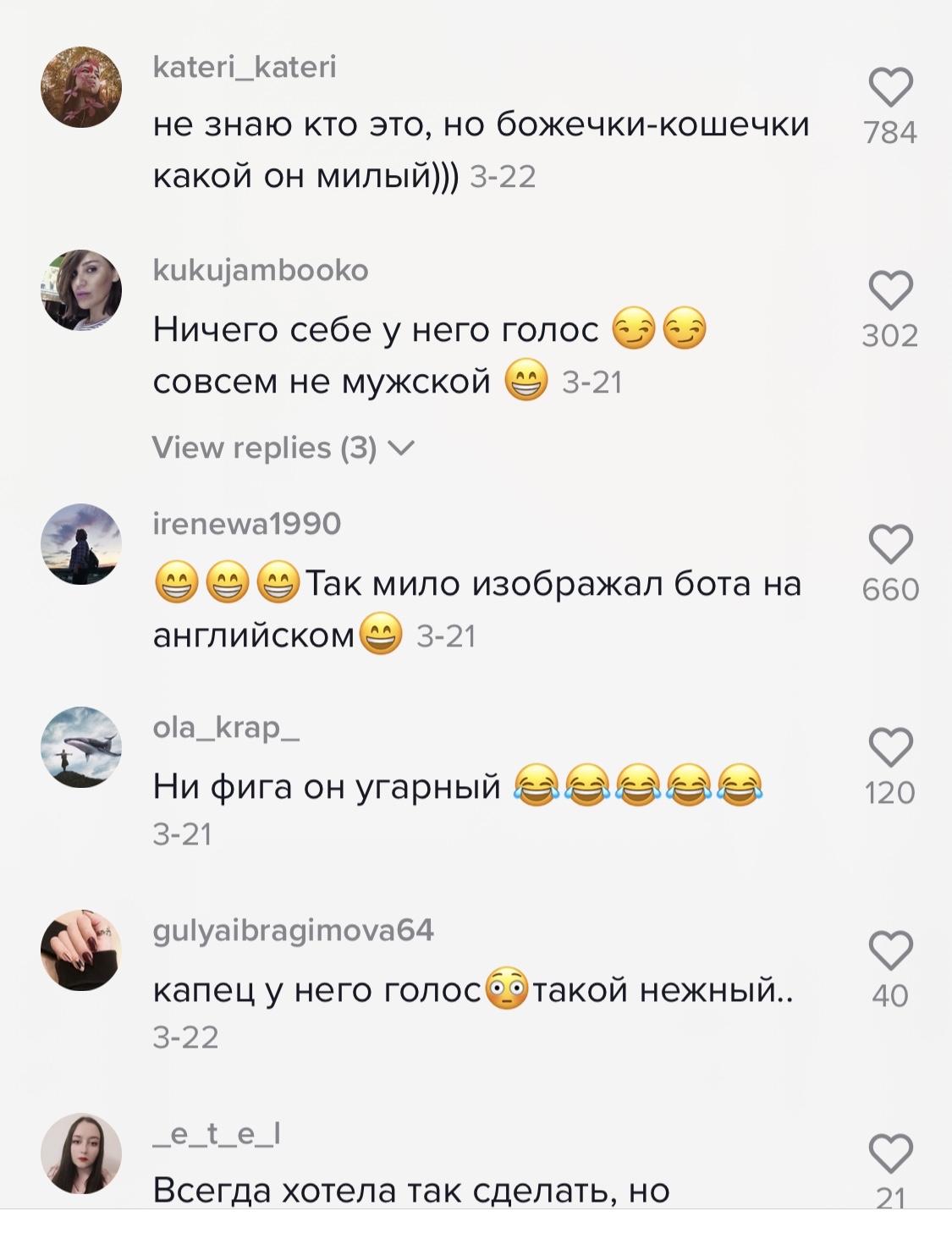Open kukujambooko's avatar
This screenshot has height=1233, width=952.
pyautogui.click(x=81, y=290)
